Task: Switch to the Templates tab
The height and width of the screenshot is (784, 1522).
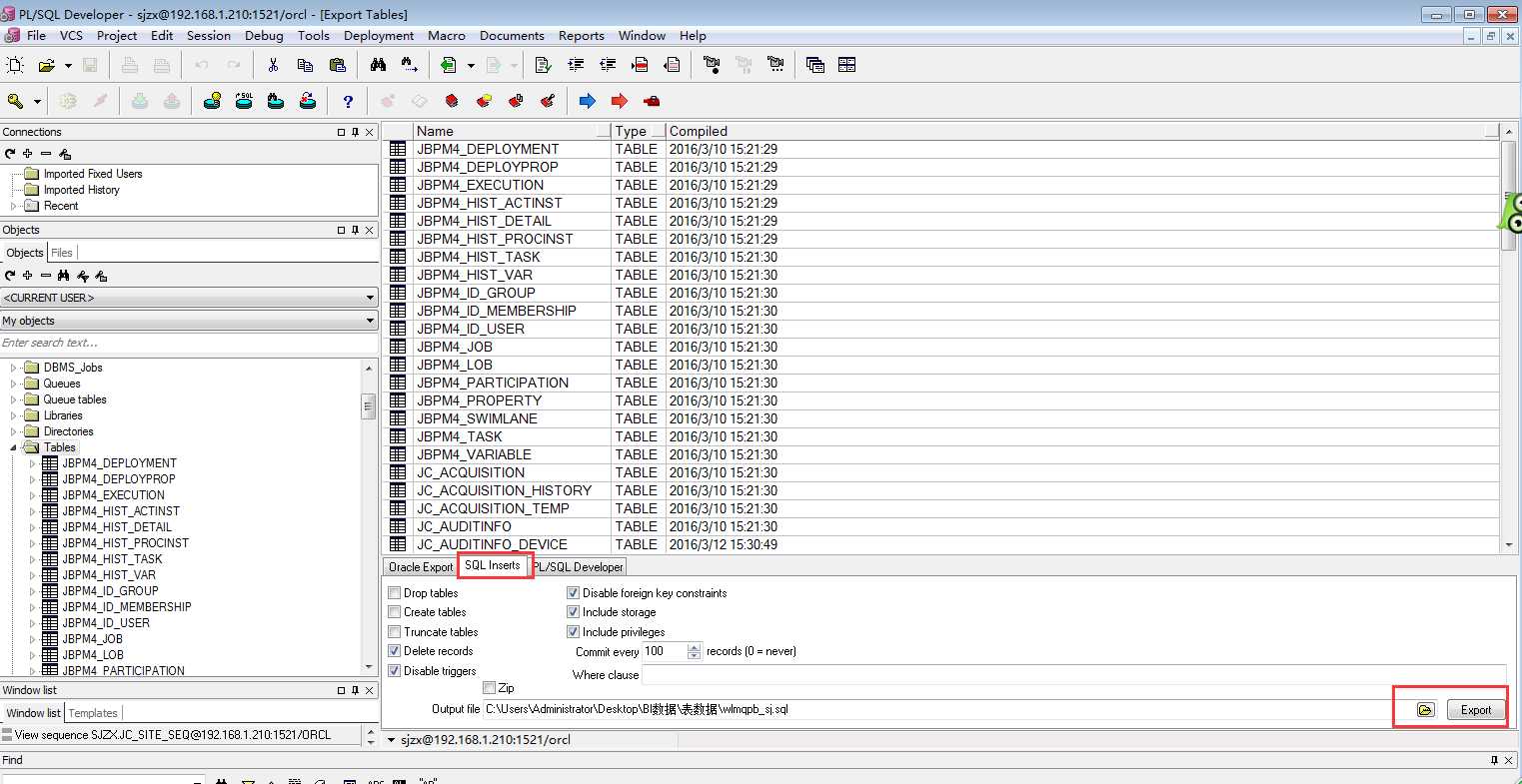Action: [x=93, y=713]
